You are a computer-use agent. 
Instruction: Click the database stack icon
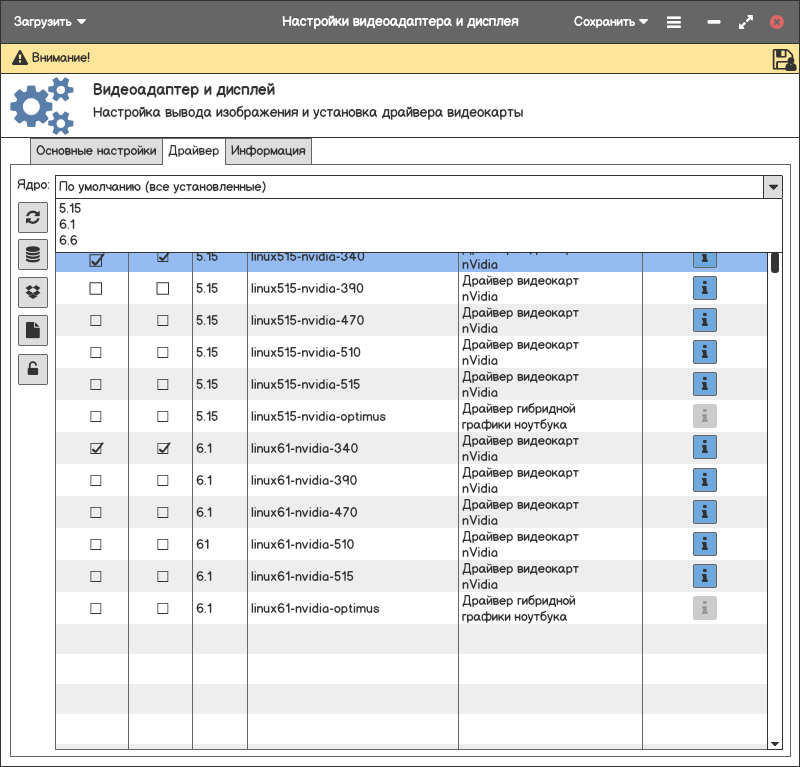(x=33, y=254)
